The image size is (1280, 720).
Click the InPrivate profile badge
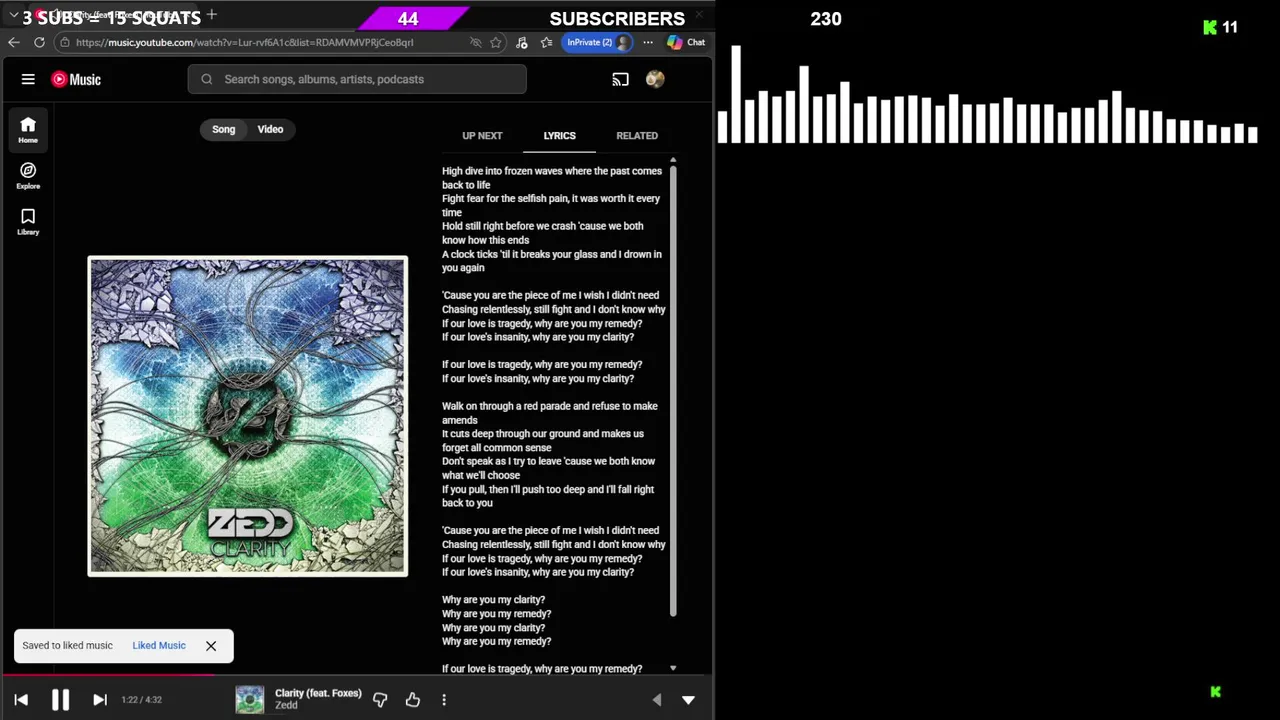pos(598,42)
